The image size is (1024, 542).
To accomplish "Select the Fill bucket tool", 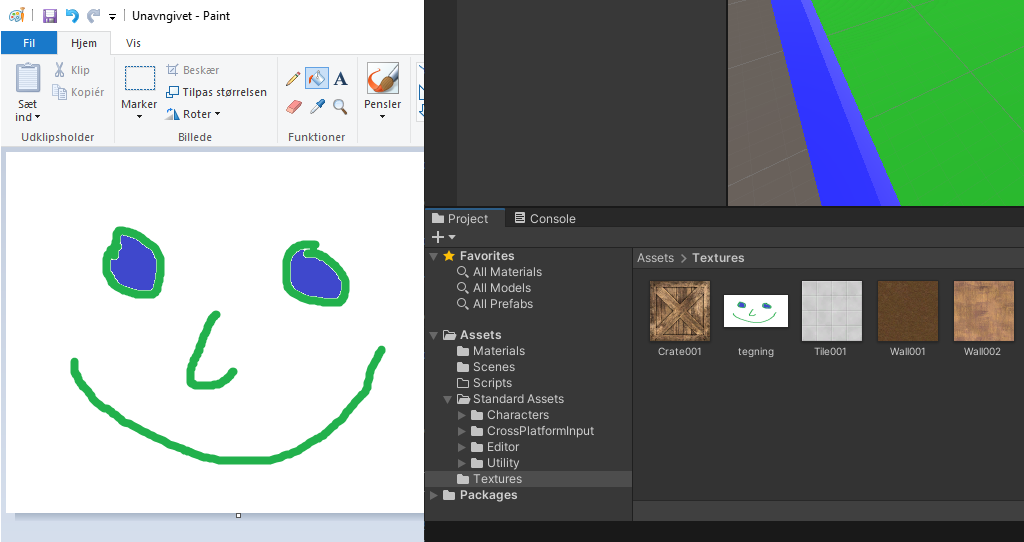I will coord(317,79).
